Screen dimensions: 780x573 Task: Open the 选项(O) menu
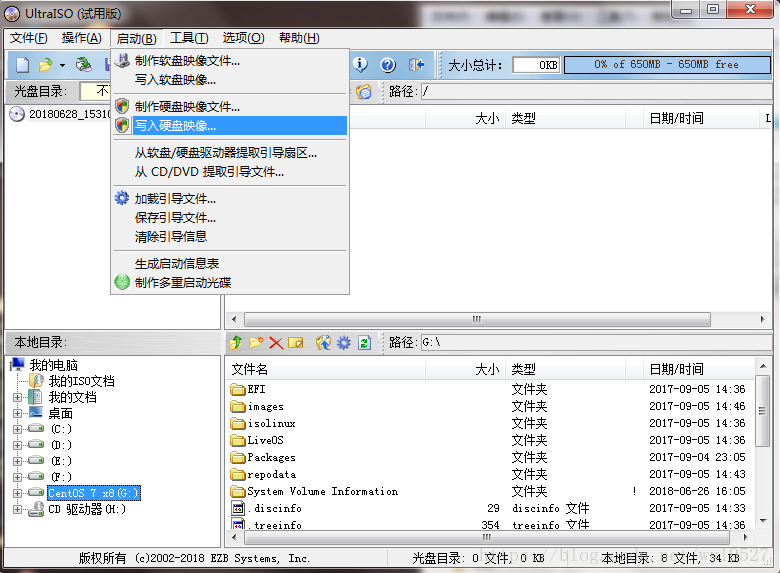[243, 38]
